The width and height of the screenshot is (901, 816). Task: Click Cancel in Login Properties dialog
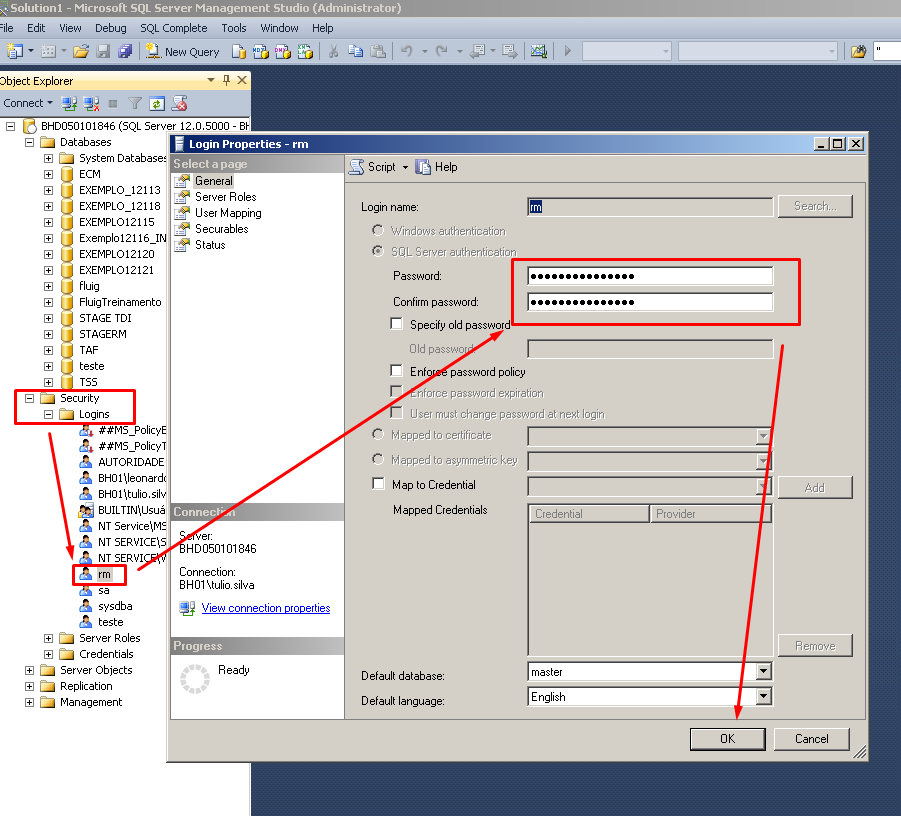811,739
